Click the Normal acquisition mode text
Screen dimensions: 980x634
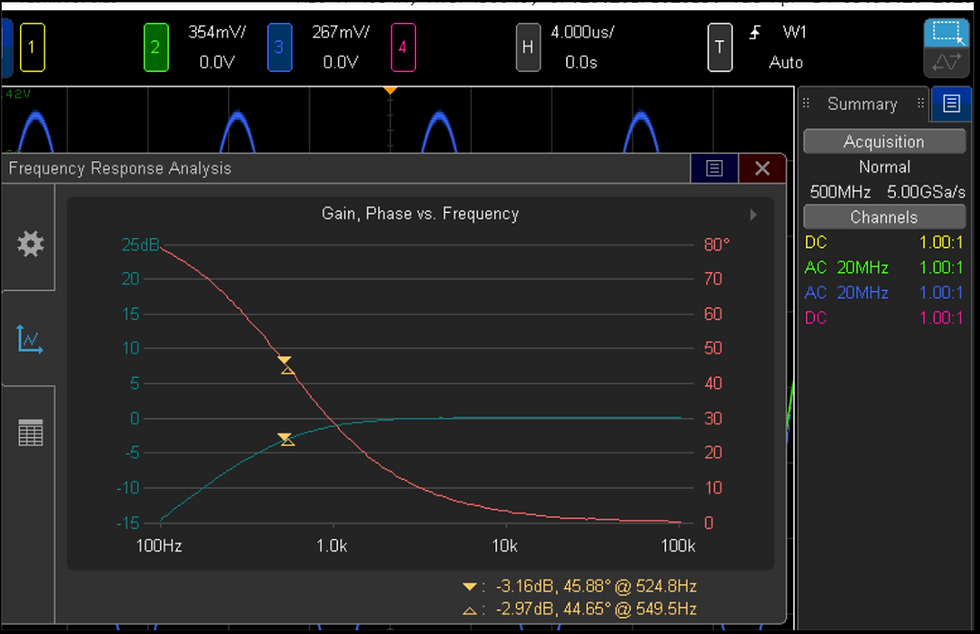[x=884, y=167]
